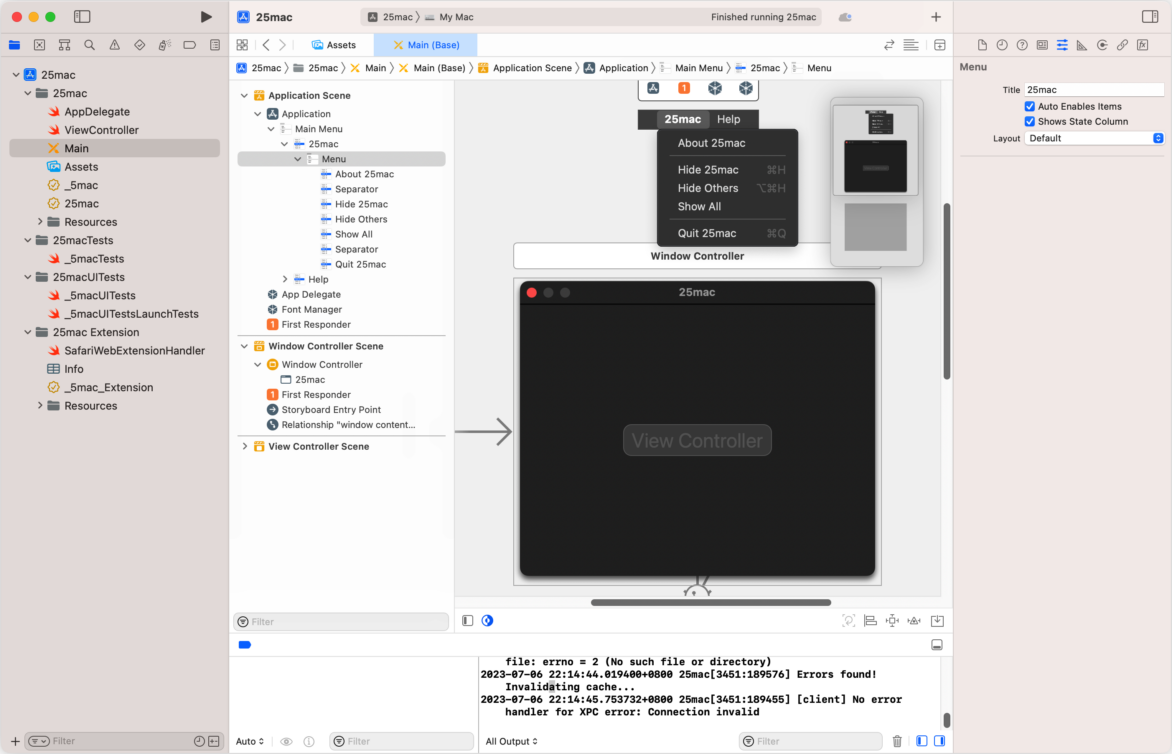Toggle Auto Enables Items checkbox
This screenshot has height=754, width=1172.
[1029, 106]
